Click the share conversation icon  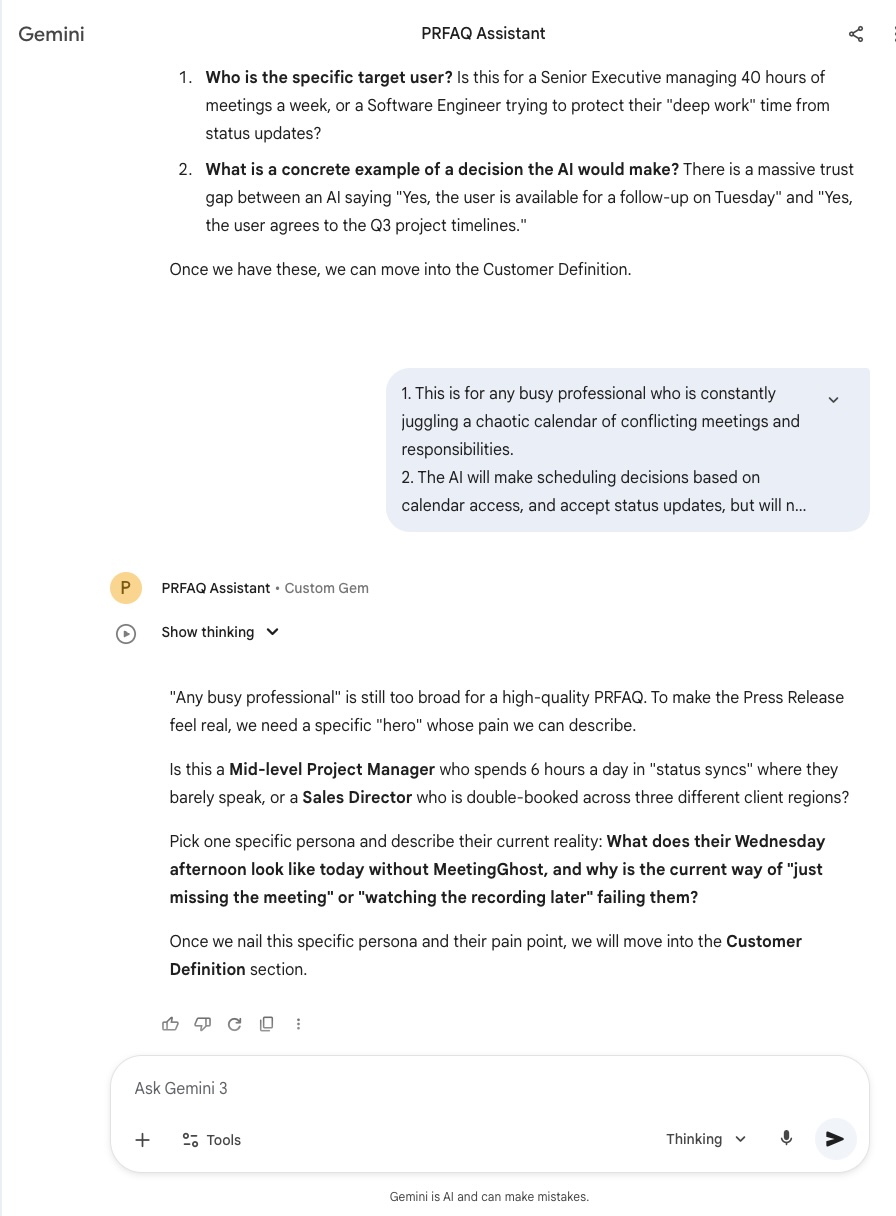[856, 34]
